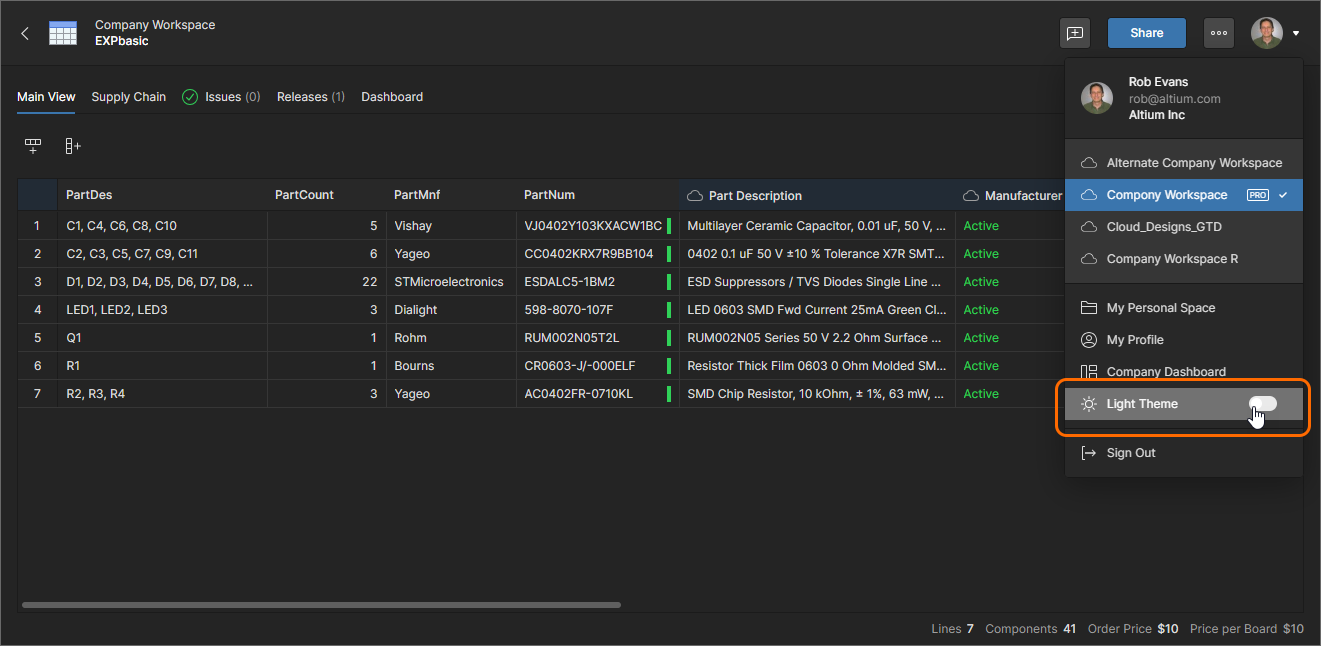Image resolution: width=1321 pixels, height=646 pixels.
Task: Switch to the Supply Chain tab
Action: [128, 97]
